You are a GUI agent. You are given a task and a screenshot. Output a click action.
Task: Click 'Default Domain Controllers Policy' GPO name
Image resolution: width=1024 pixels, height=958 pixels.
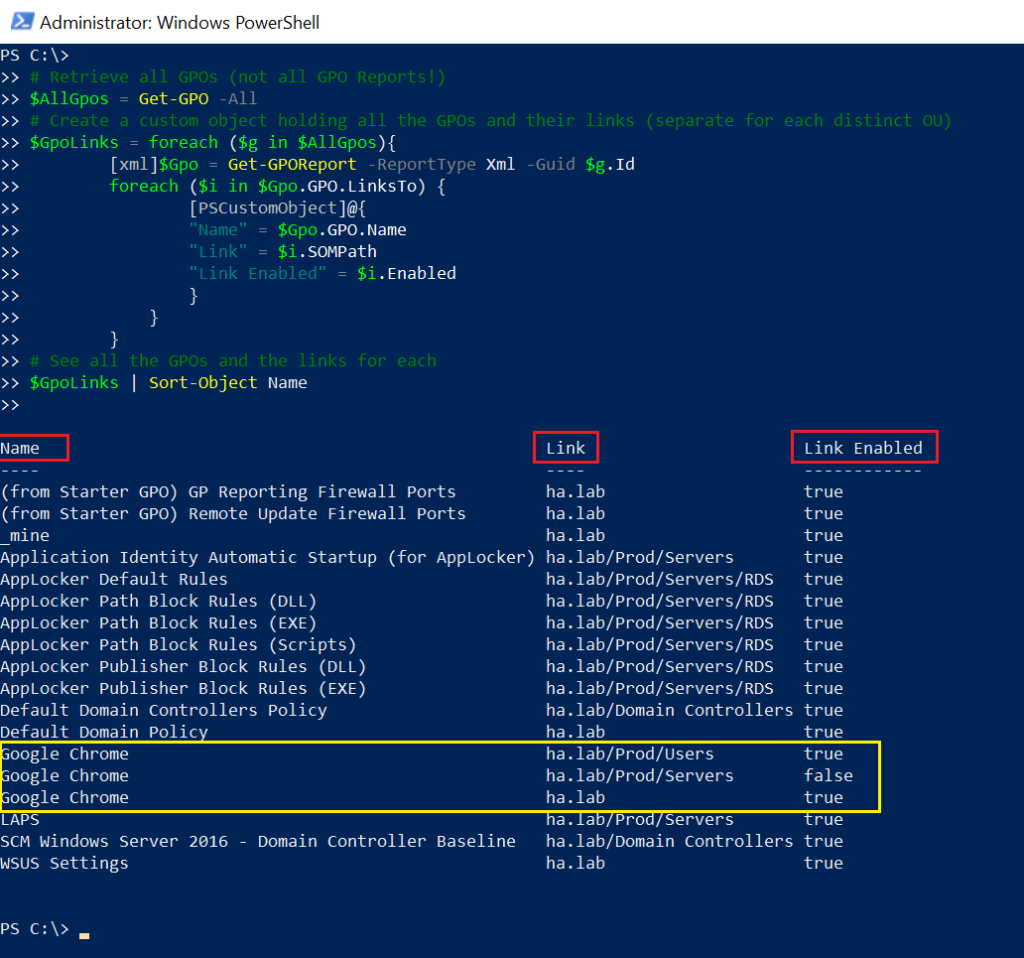[x=163, y=711]
